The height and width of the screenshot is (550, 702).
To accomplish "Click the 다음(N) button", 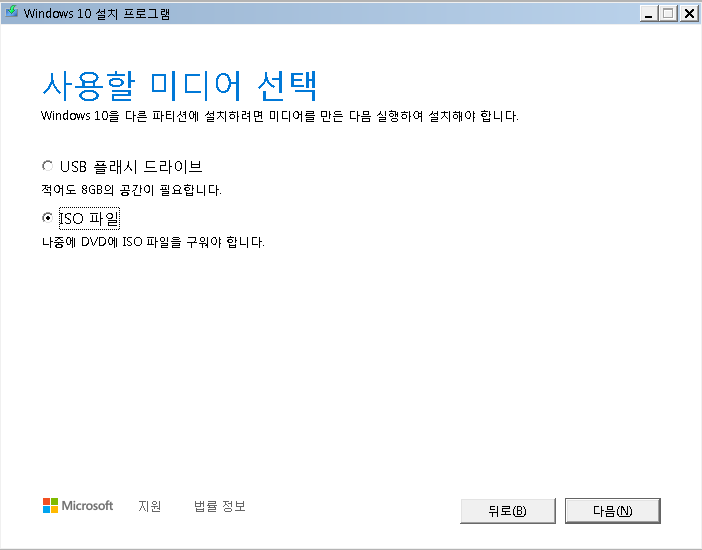I will tap(612, 511).
